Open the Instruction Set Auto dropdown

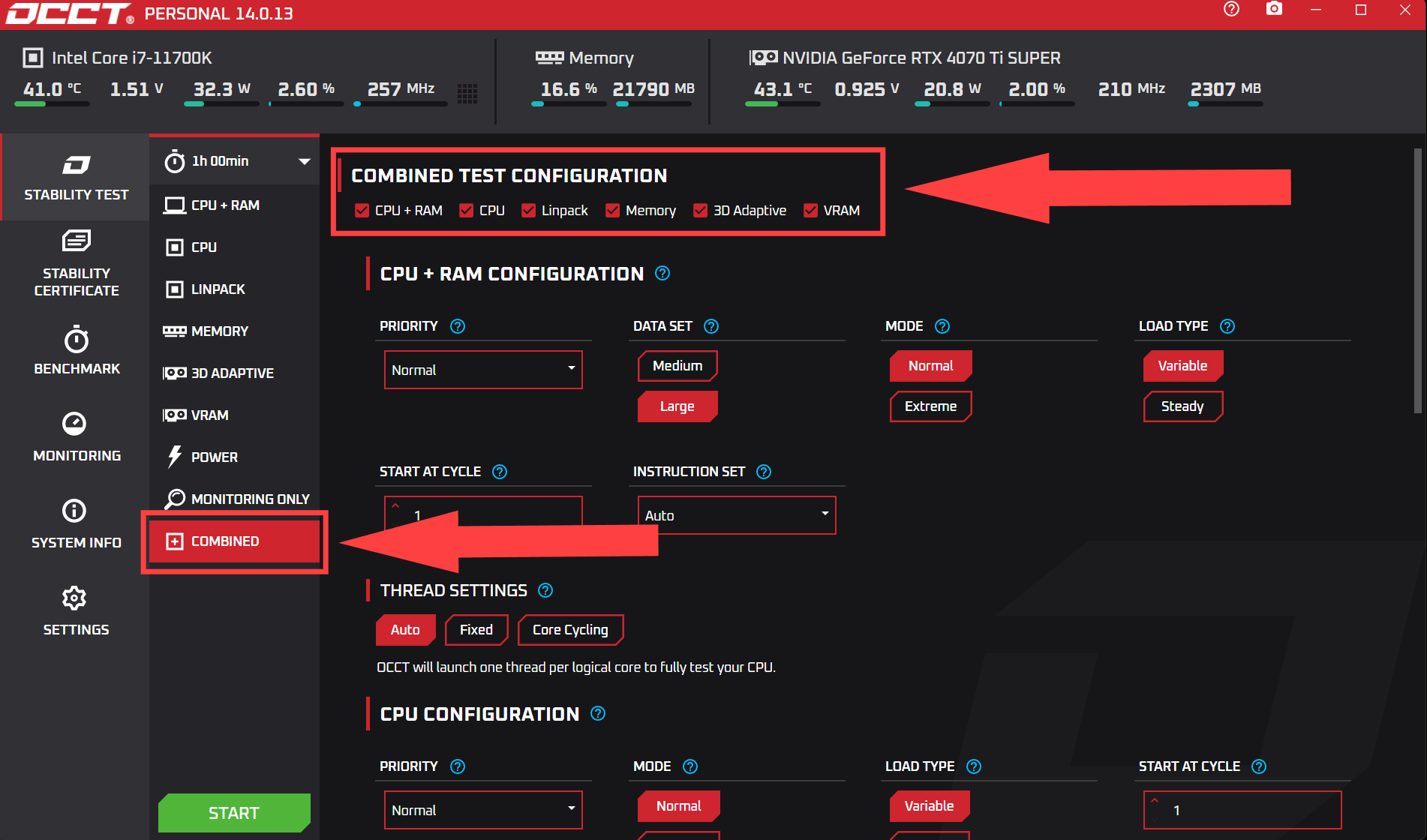pos(736,515)
